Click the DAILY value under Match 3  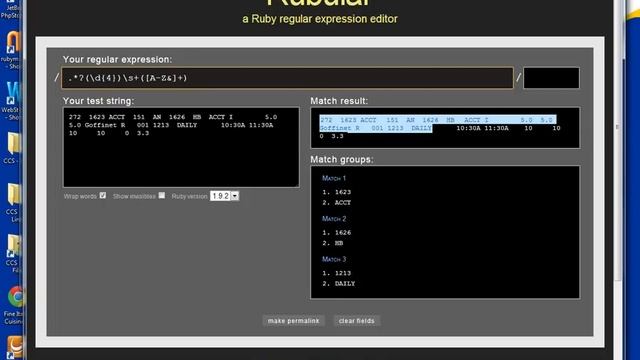point(345,284)
